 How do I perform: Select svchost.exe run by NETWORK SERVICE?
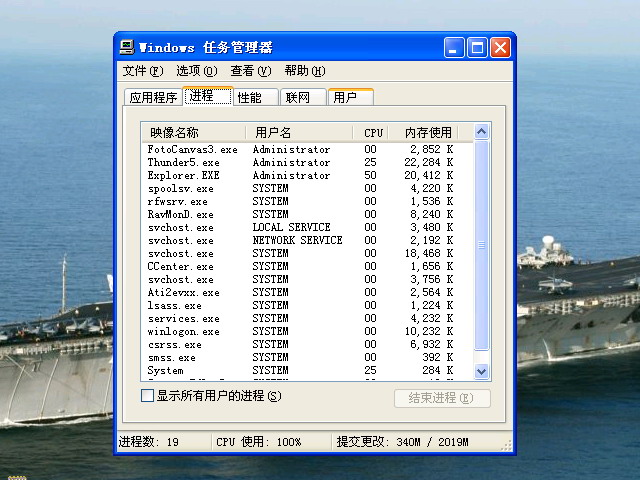coord(308,240)
